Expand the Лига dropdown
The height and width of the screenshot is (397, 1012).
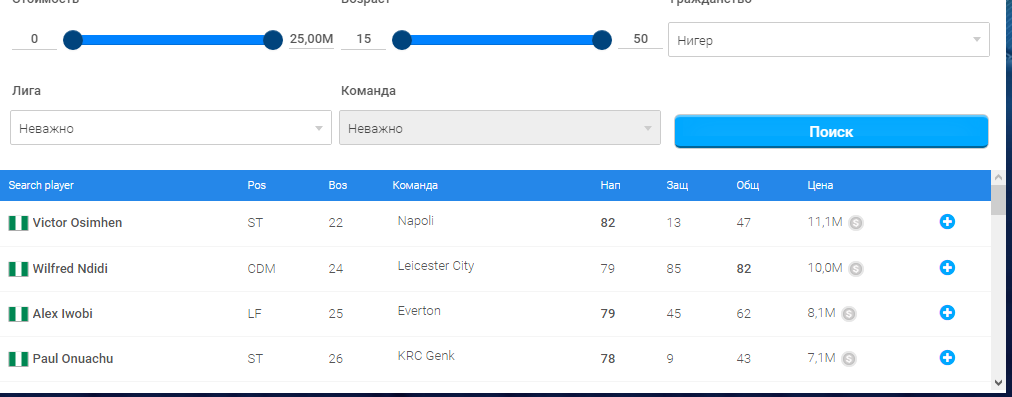pyautogui.click(x=171, y=128)
